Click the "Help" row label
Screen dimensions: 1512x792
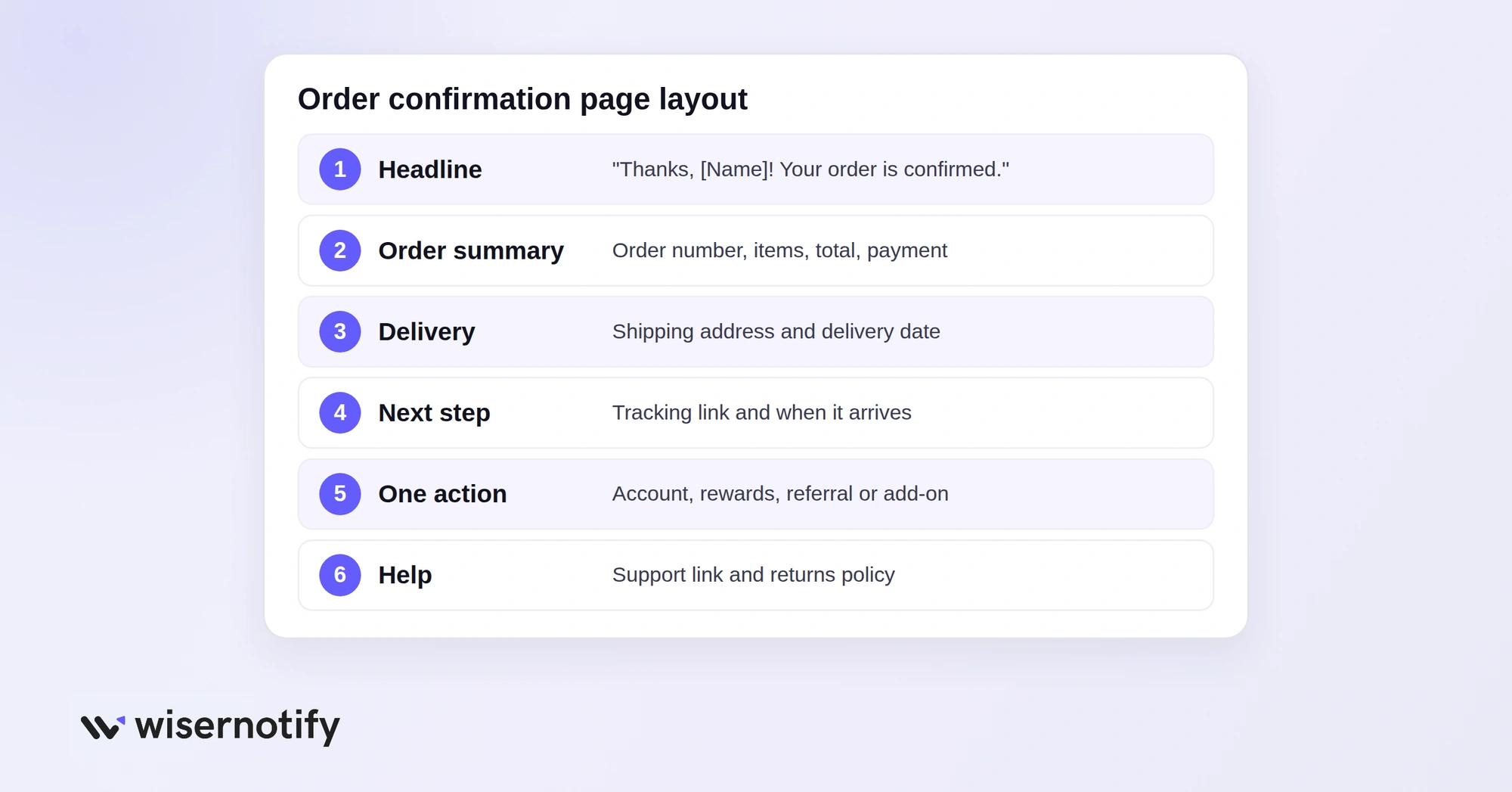click(405, 575)
